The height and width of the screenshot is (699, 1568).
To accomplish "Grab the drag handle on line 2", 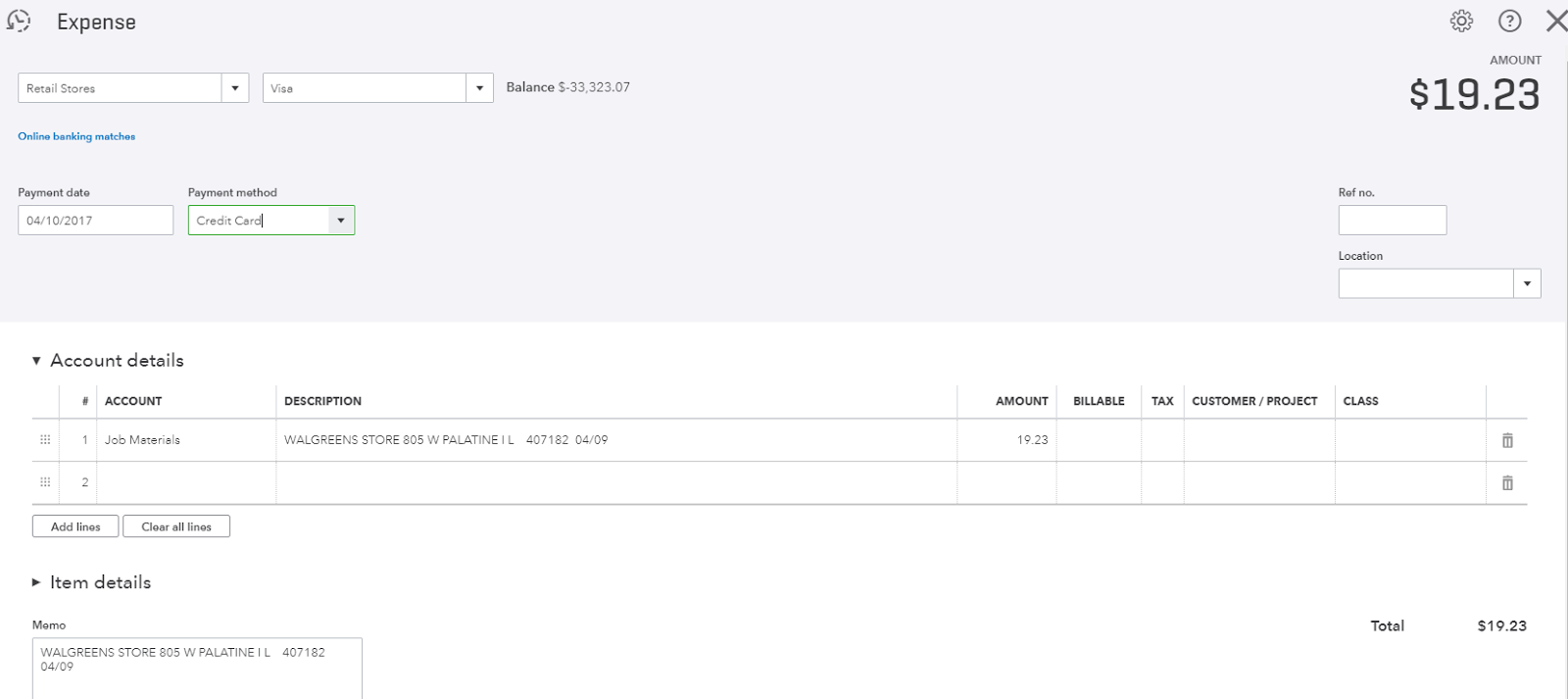I will [45, 482].
